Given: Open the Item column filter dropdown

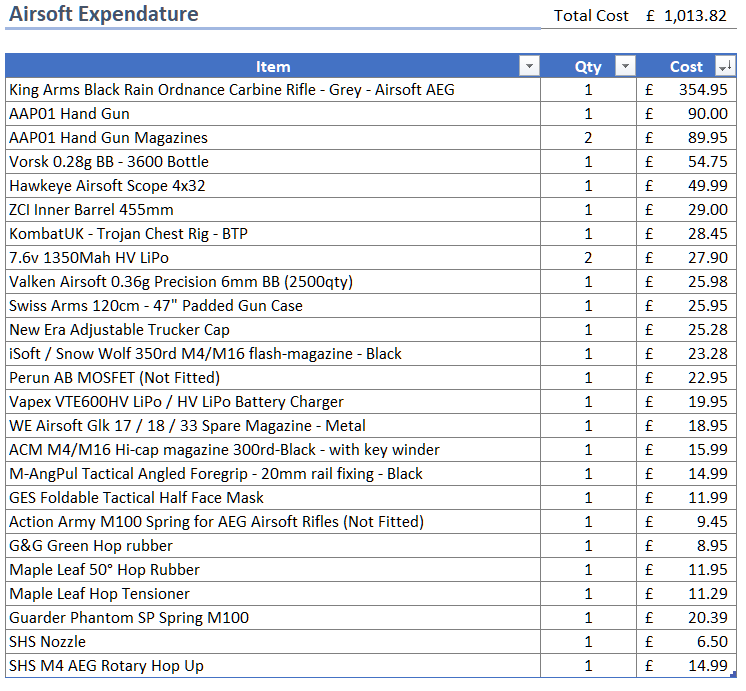Looking at the screenshot, I should coord(529,66).
